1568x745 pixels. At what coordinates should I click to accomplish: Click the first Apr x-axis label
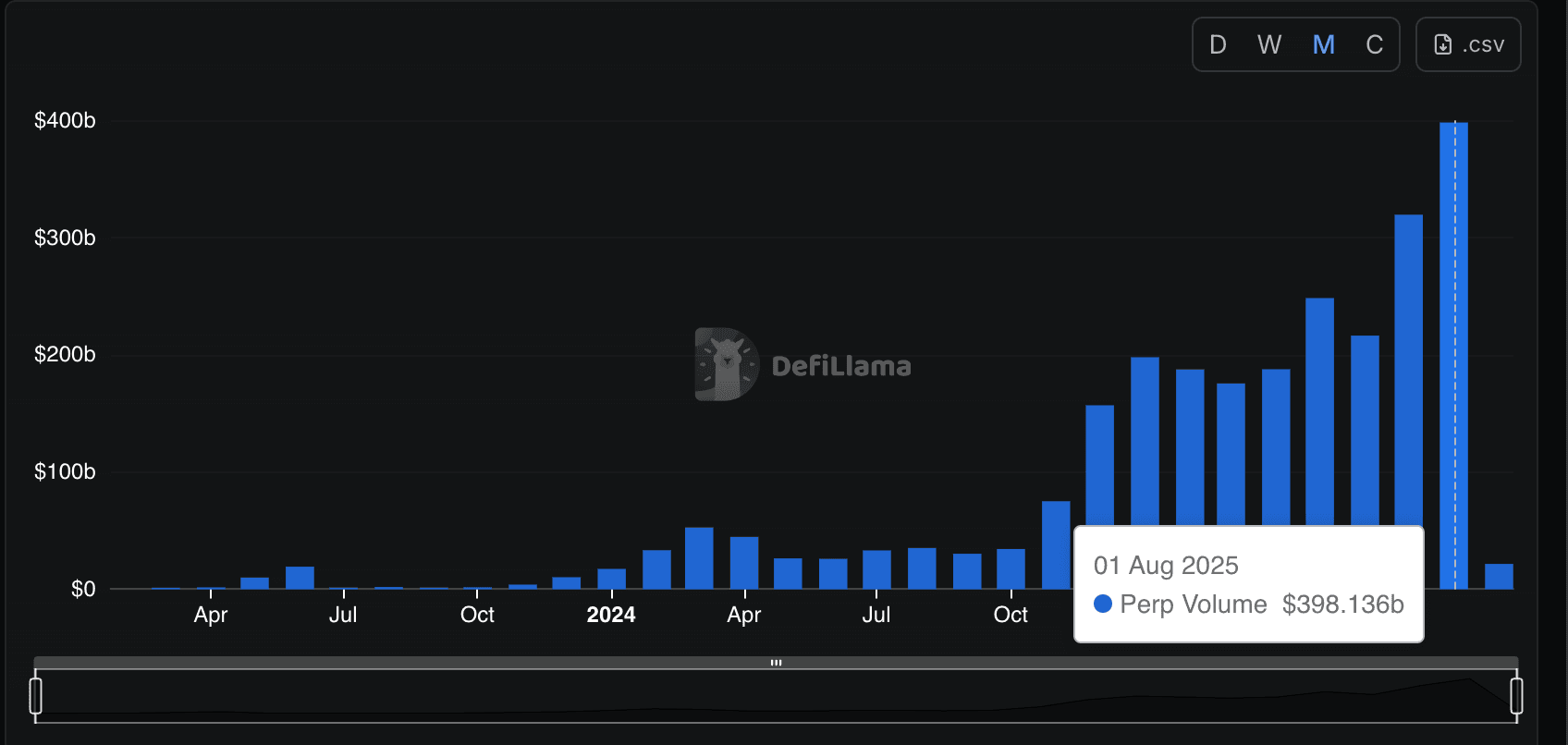coord(211,615)
